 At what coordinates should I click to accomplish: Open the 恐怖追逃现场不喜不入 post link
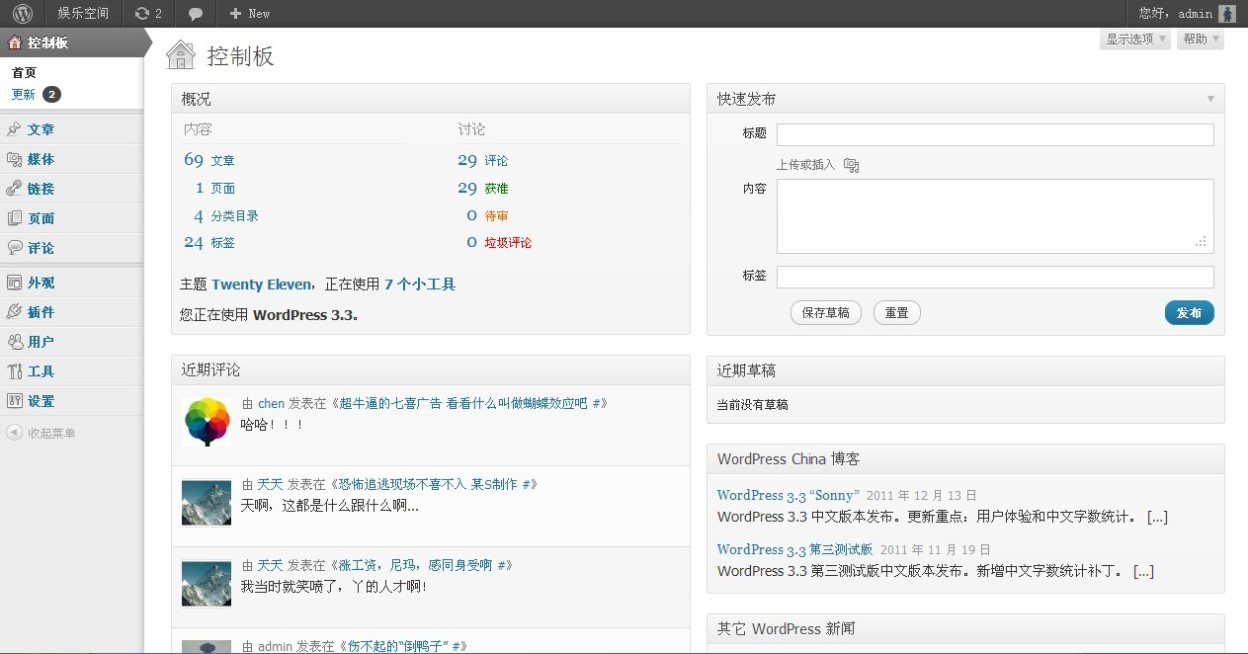click(429, 484)
